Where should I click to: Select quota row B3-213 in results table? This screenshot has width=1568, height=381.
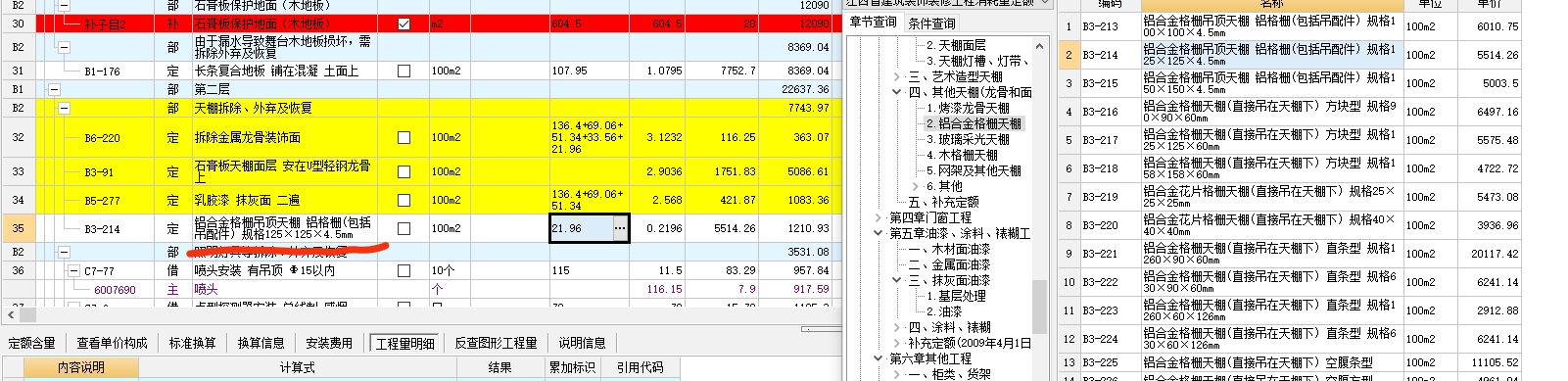(1290, 26)
